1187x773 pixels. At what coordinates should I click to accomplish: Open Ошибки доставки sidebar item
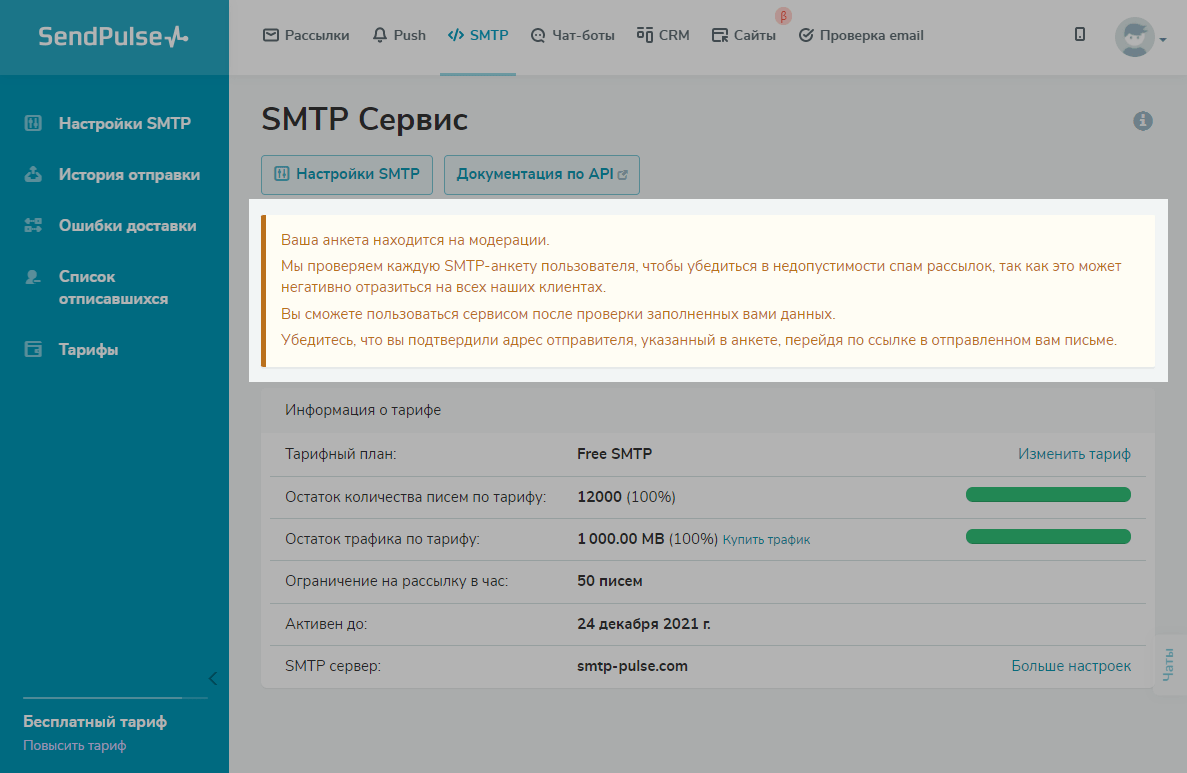point(127,226)
